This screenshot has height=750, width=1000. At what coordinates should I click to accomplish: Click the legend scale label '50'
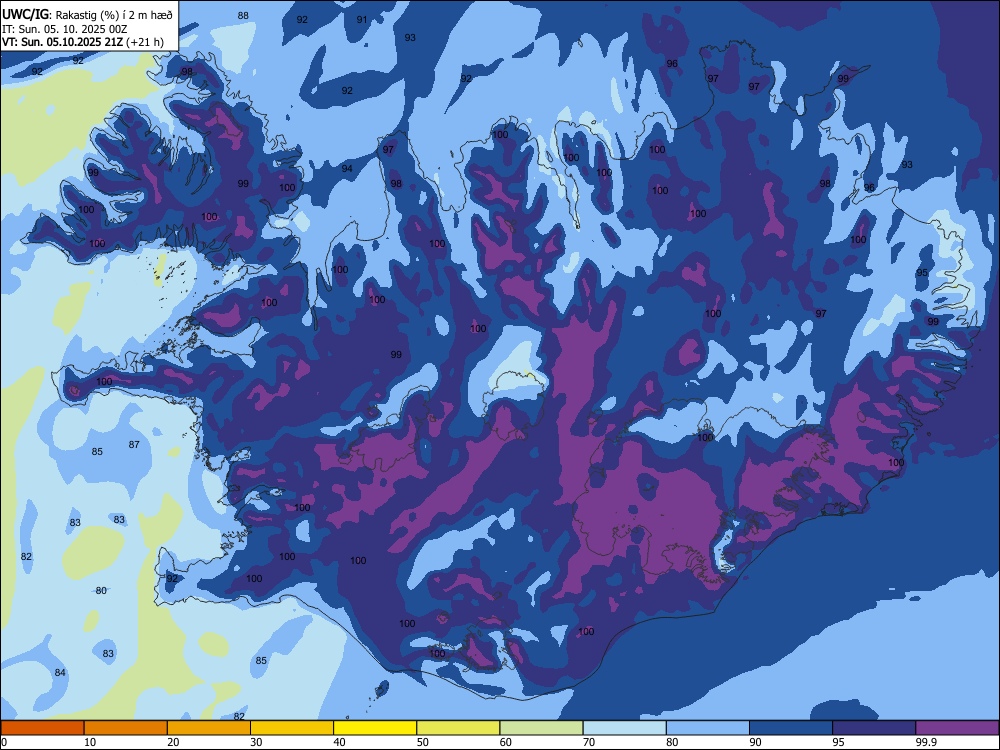pos(422,742)
